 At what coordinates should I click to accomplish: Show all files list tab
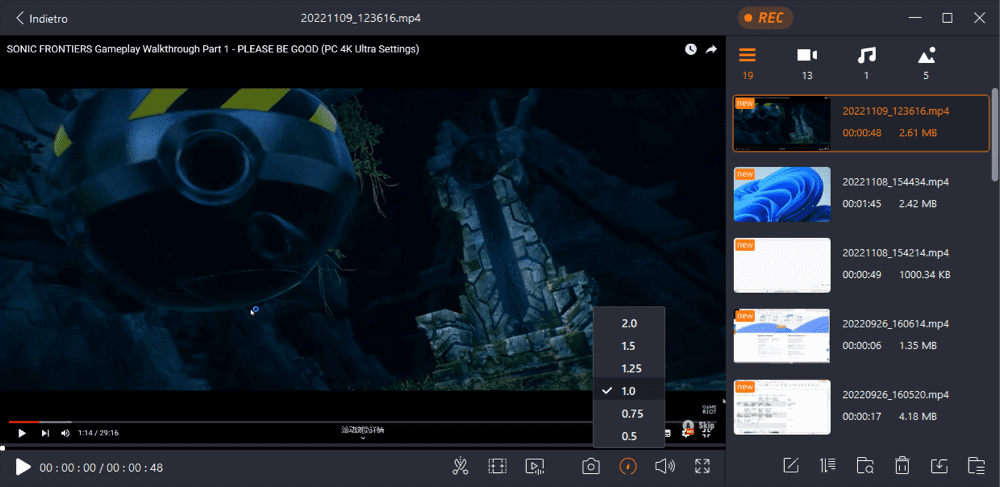747,63
